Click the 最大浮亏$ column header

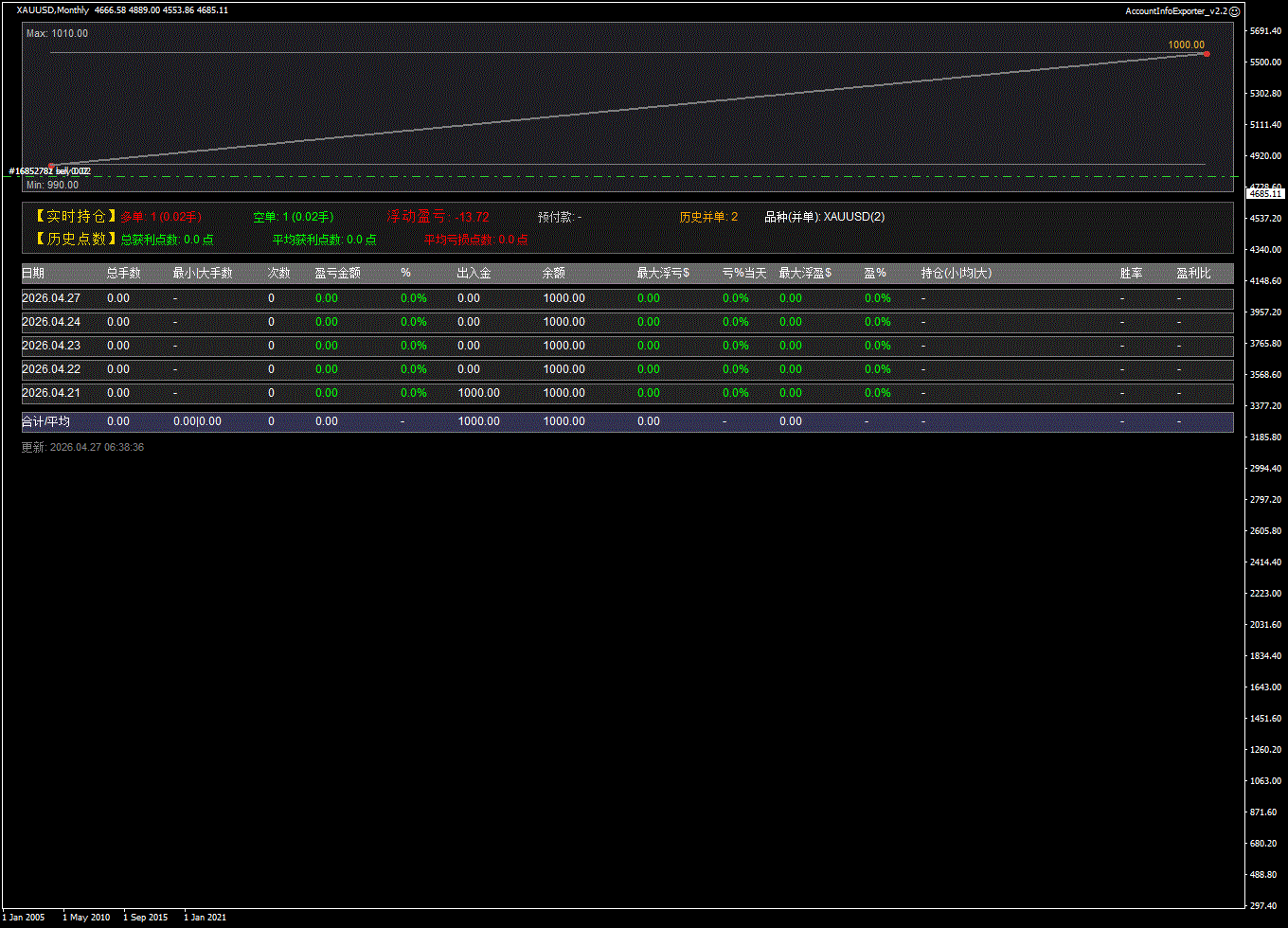pyautogui.click(x=663, y=273)
